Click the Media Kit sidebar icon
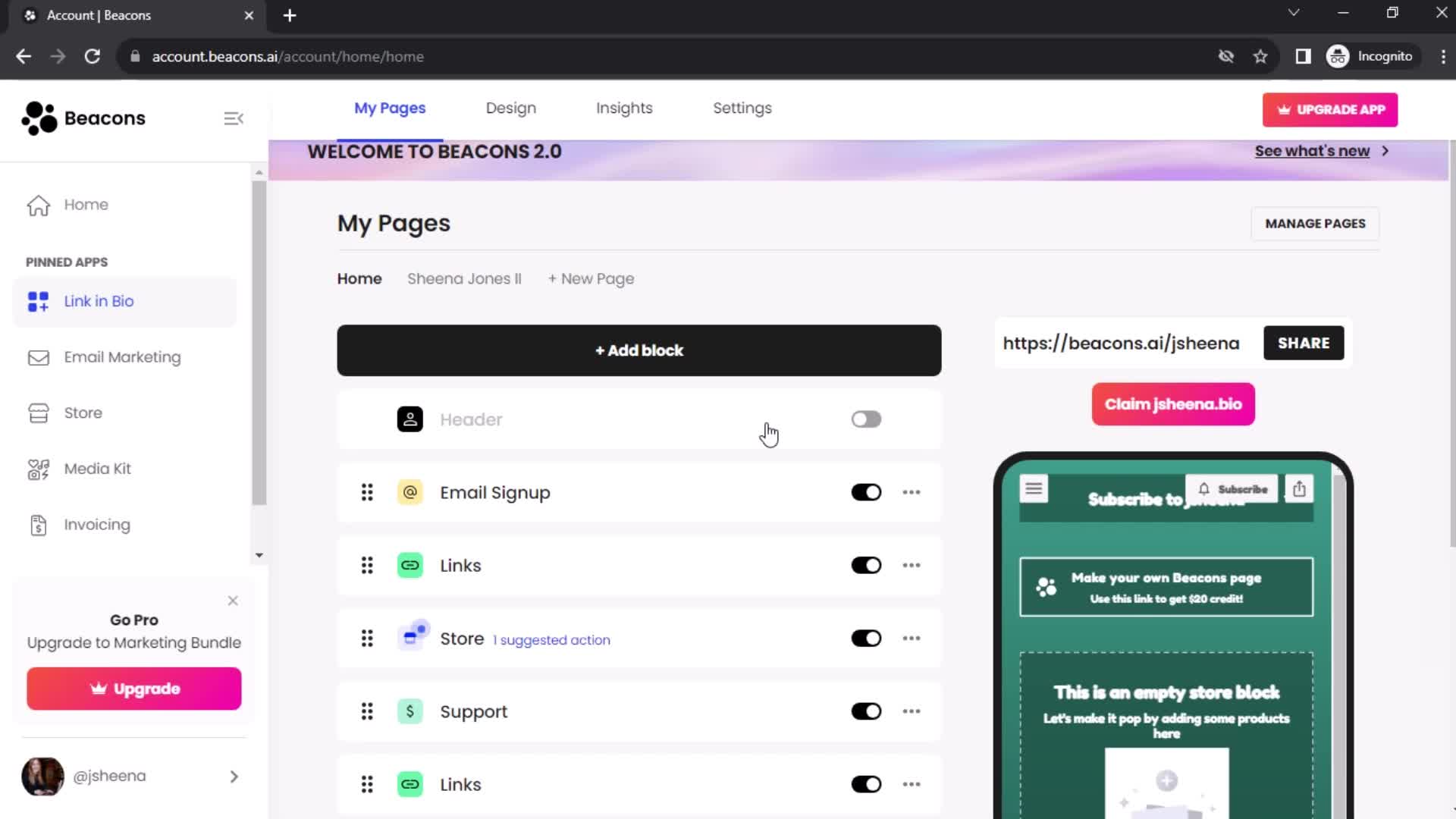 pos(37,469)
